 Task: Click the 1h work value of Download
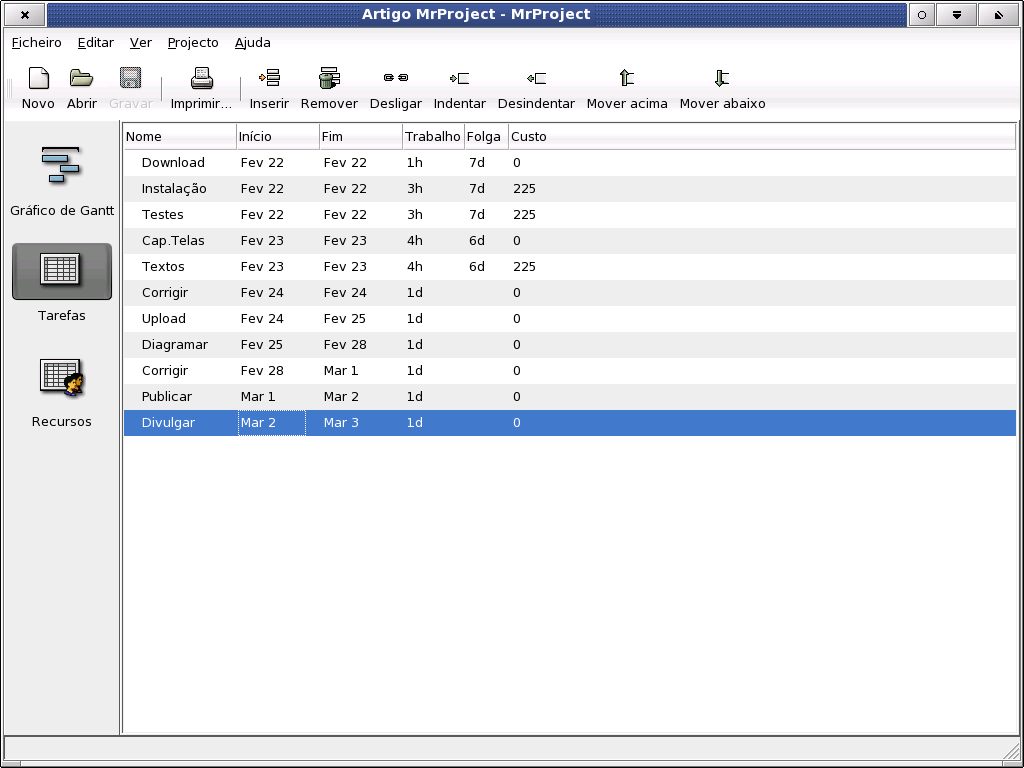[x=415, y=163]
